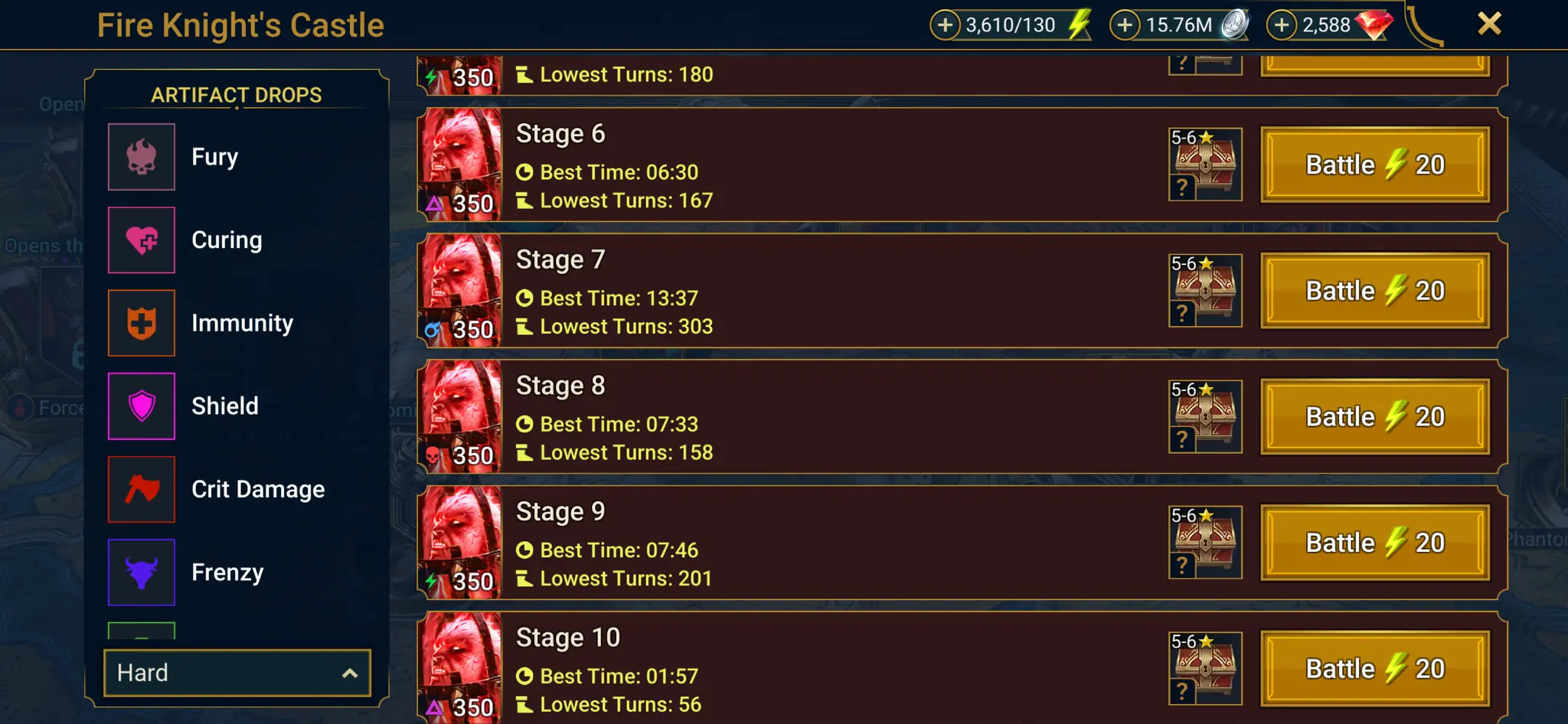The height and width of the screenshot is (724, 1568).
Task: Start Stage 10 Battle button
Action: (1375, 669)
